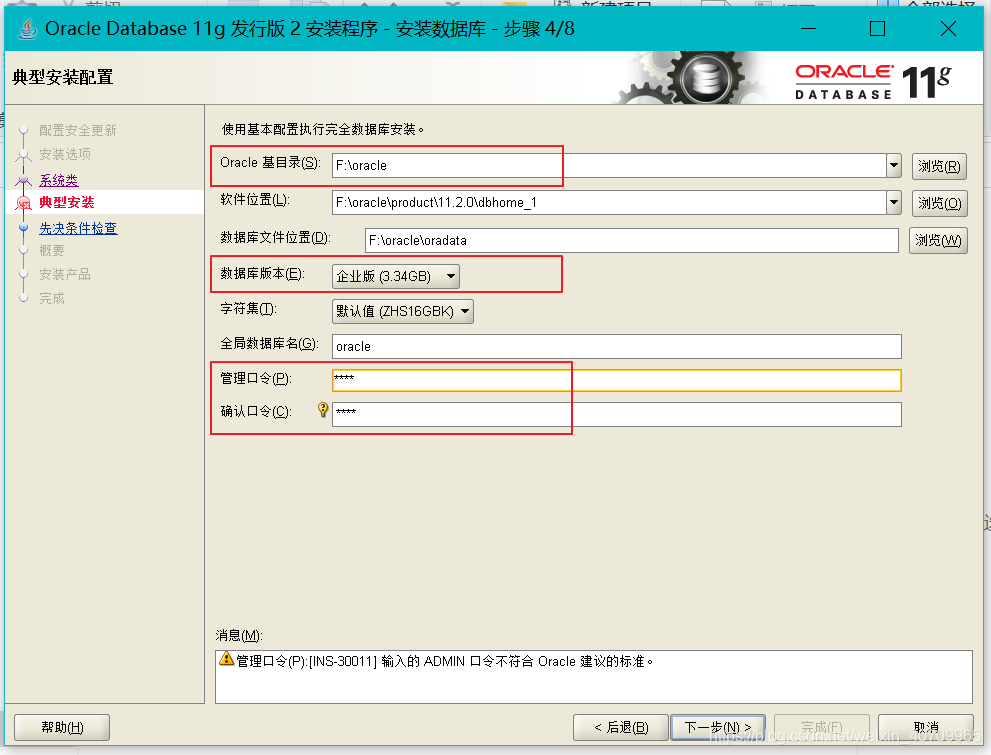Open the 软件位置 dropdown arrow
Viewport: 991px width, 755px height.
(894, 203)
